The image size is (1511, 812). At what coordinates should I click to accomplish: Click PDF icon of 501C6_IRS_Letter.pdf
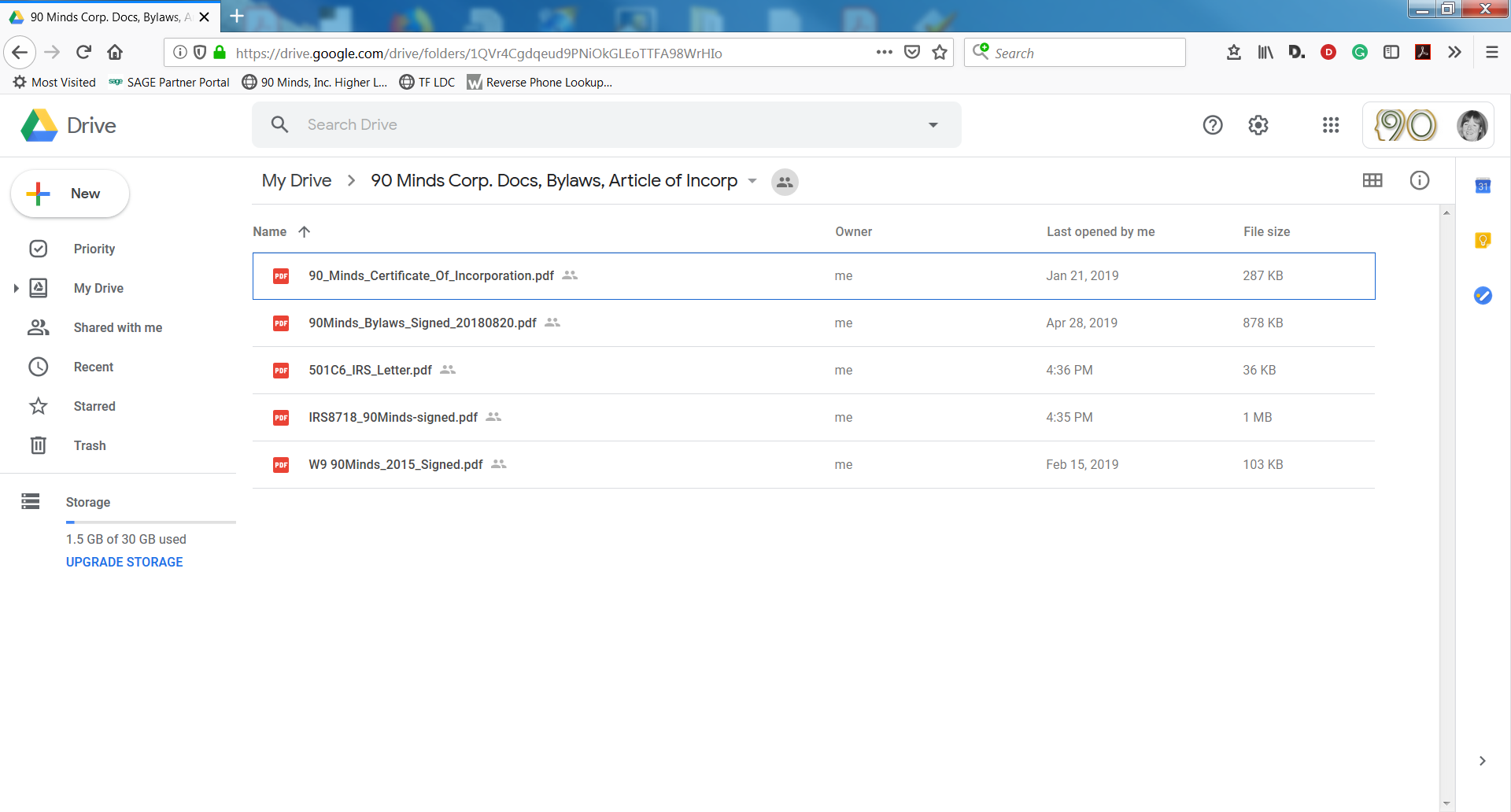point(281,370)
